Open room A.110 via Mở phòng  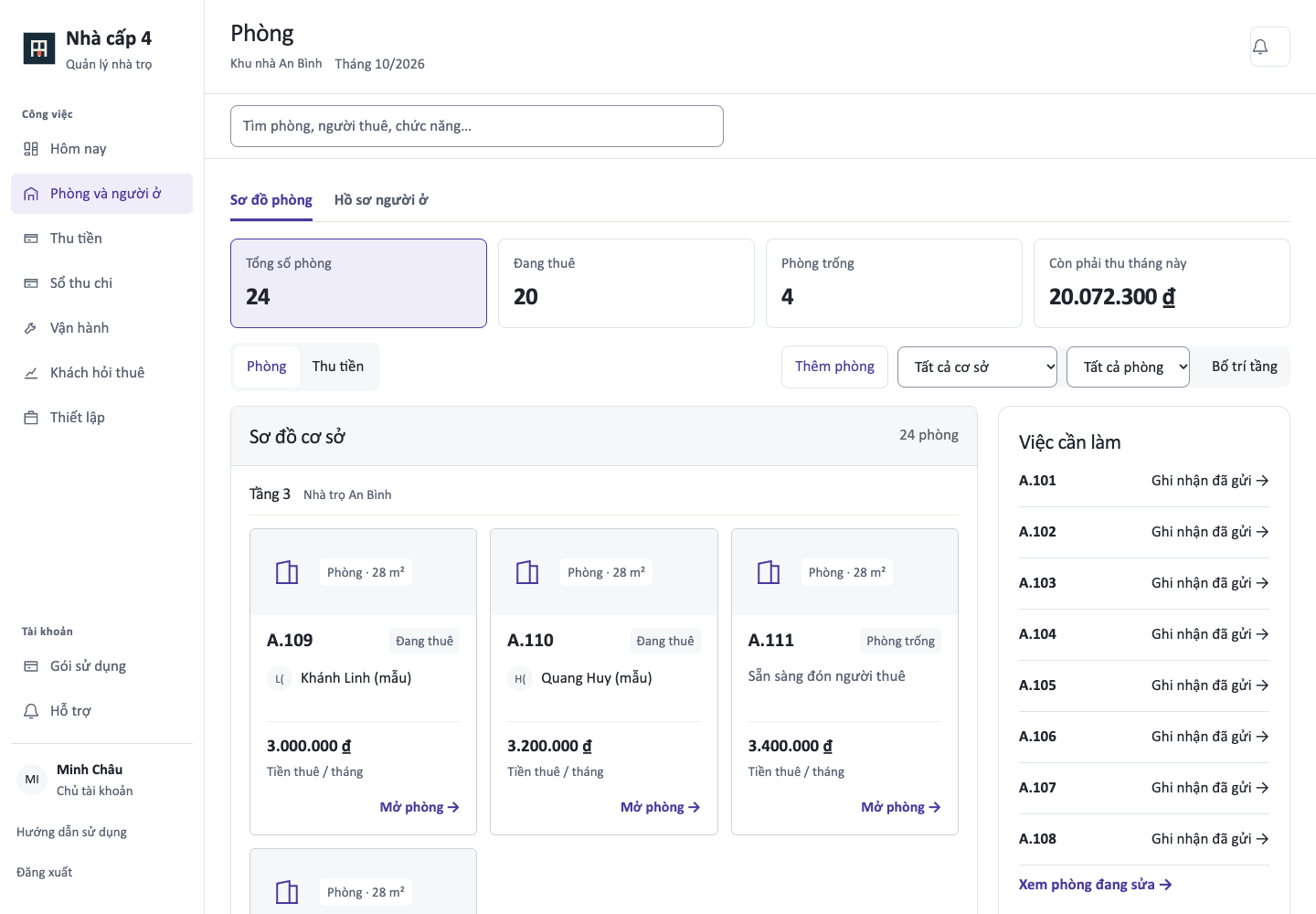(x=660, y=807)
